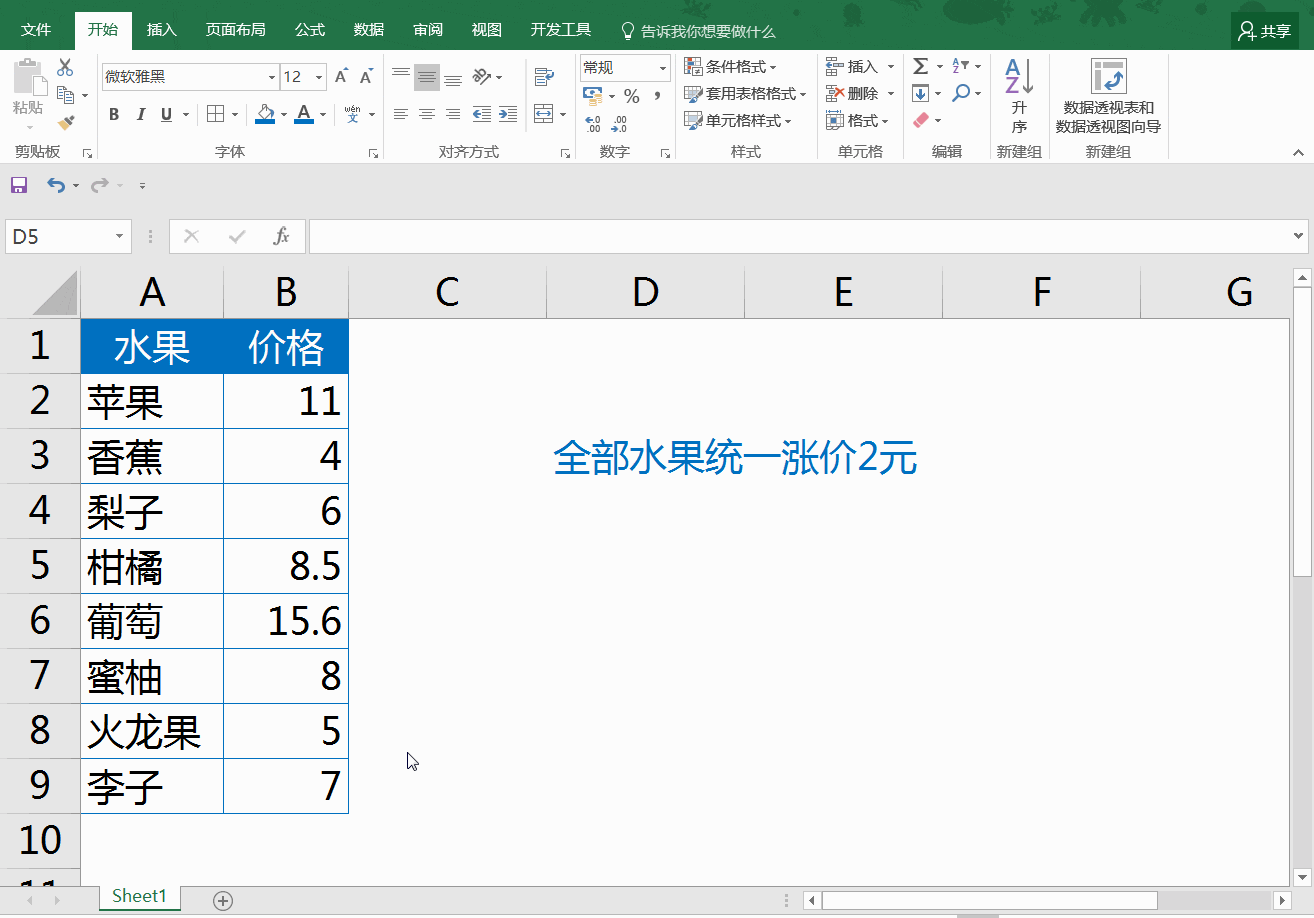Apply the comma style number format
Image resolution: width=1314 pixels, height=918 pixels.
pos(657,96)
